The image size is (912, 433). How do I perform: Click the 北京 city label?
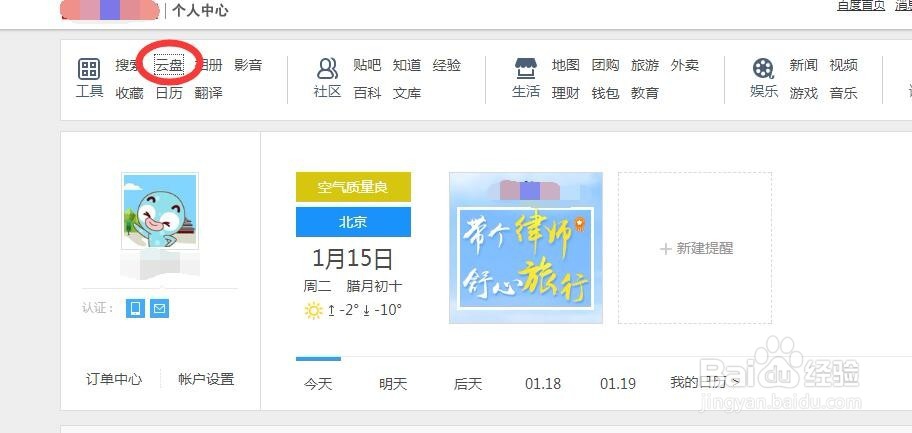tap(353, 222)
